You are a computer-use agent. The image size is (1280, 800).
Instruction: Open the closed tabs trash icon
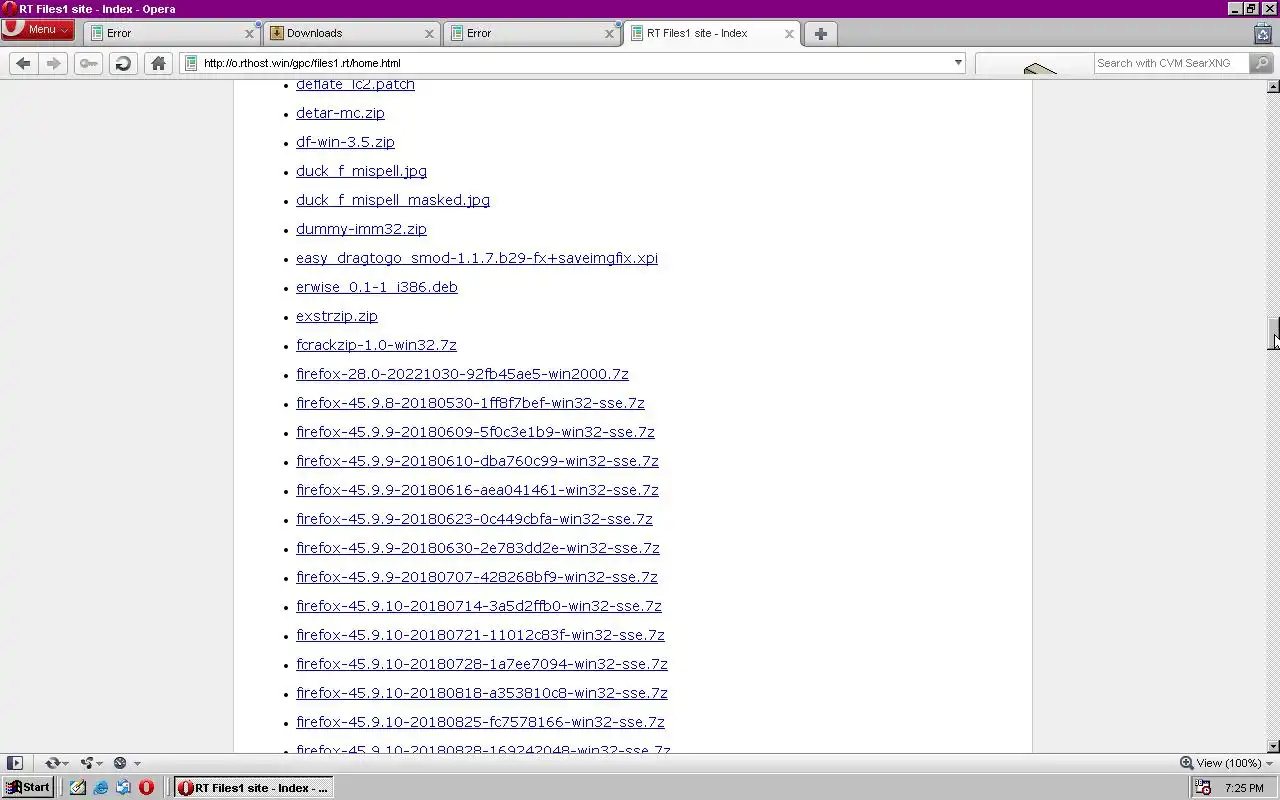pos(1263,33)
